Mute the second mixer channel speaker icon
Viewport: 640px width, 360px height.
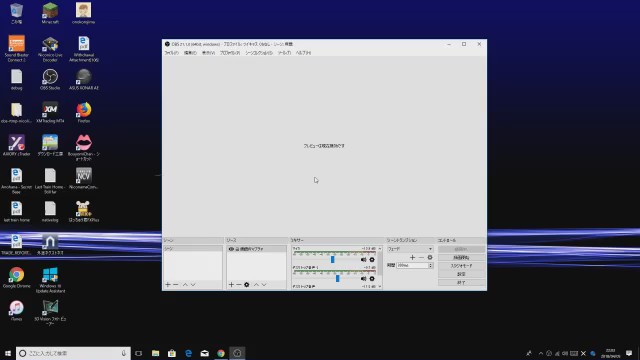click(363, 278)
